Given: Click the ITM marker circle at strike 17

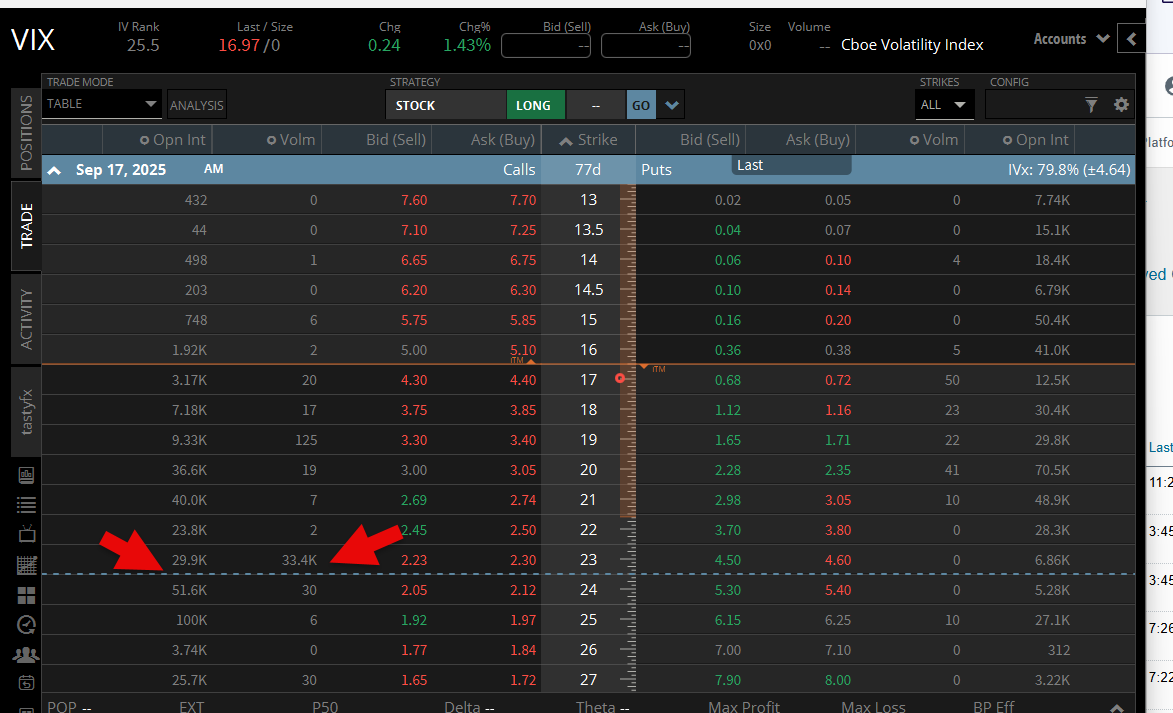Looking at the screenshot, I should tap(619, 379).
